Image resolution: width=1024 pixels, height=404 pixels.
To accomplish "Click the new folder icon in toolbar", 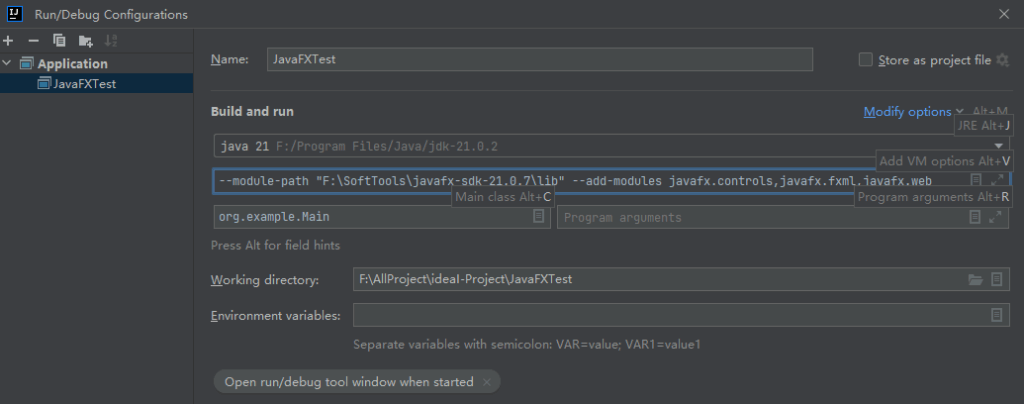I will (86, 41).
